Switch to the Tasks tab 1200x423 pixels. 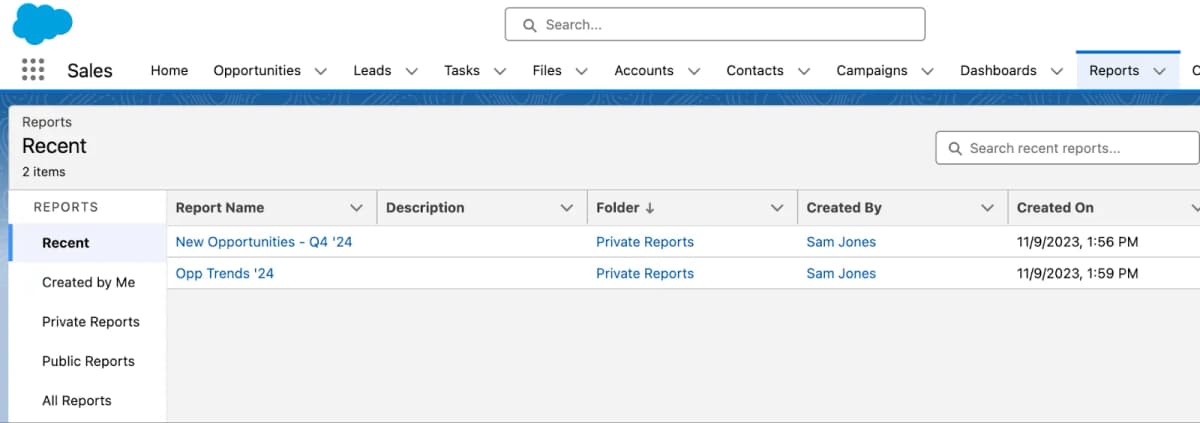click(x=462, y=70)
